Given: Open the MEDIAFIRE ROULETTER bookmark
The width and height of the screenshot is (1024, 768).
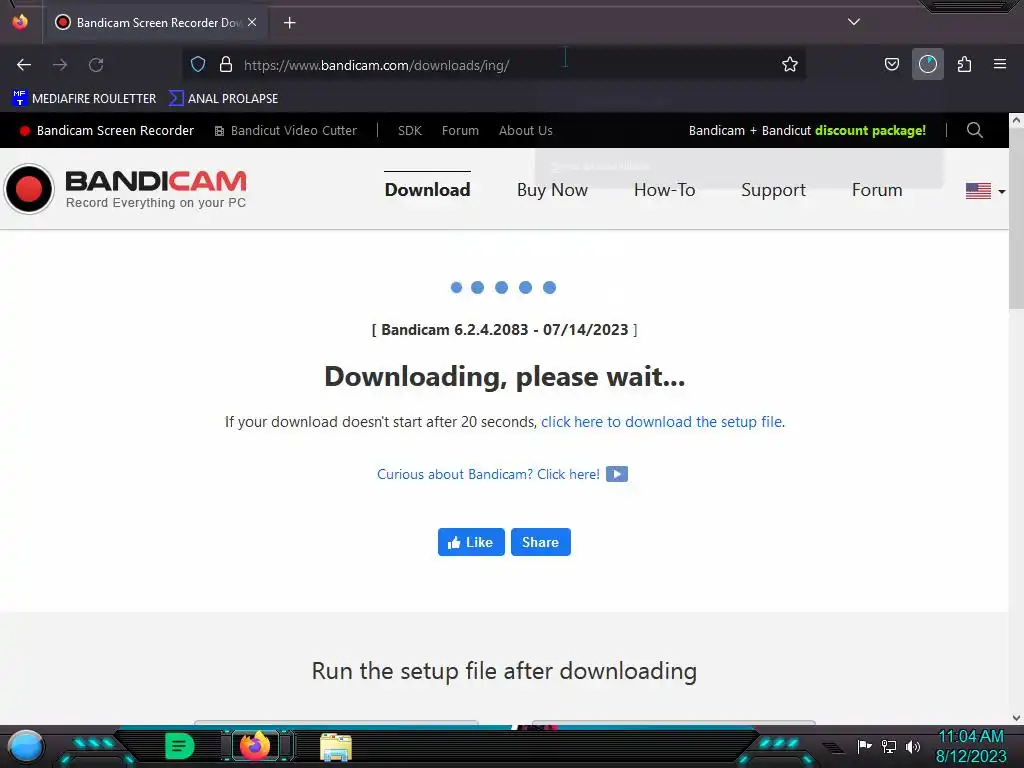Looking at the screenshot, I should [x=84, y=99].
